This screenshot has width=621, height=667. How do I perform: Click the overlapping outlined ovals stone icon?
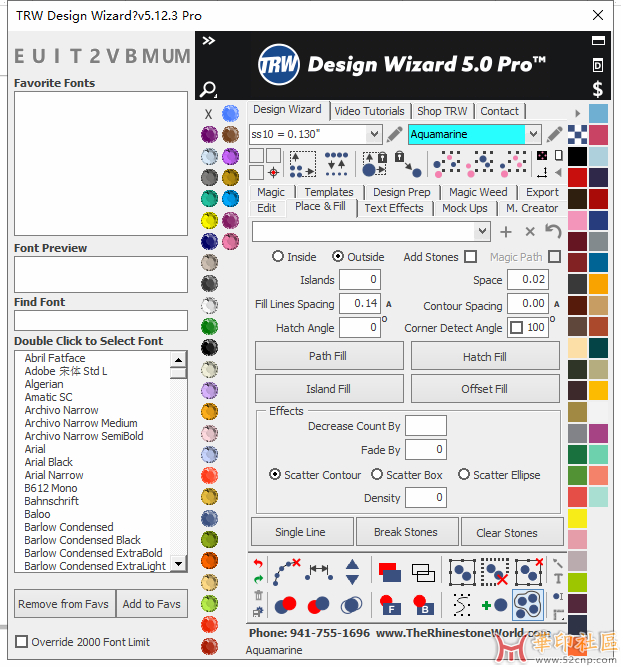(x=351, y=605)
